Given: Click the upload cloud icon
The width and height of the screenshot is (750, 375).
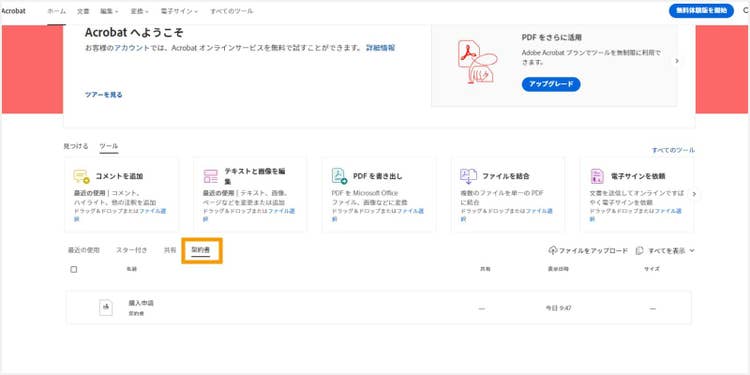Looking at the screenshot, I should pyautogui.click(x=553, y=251).
